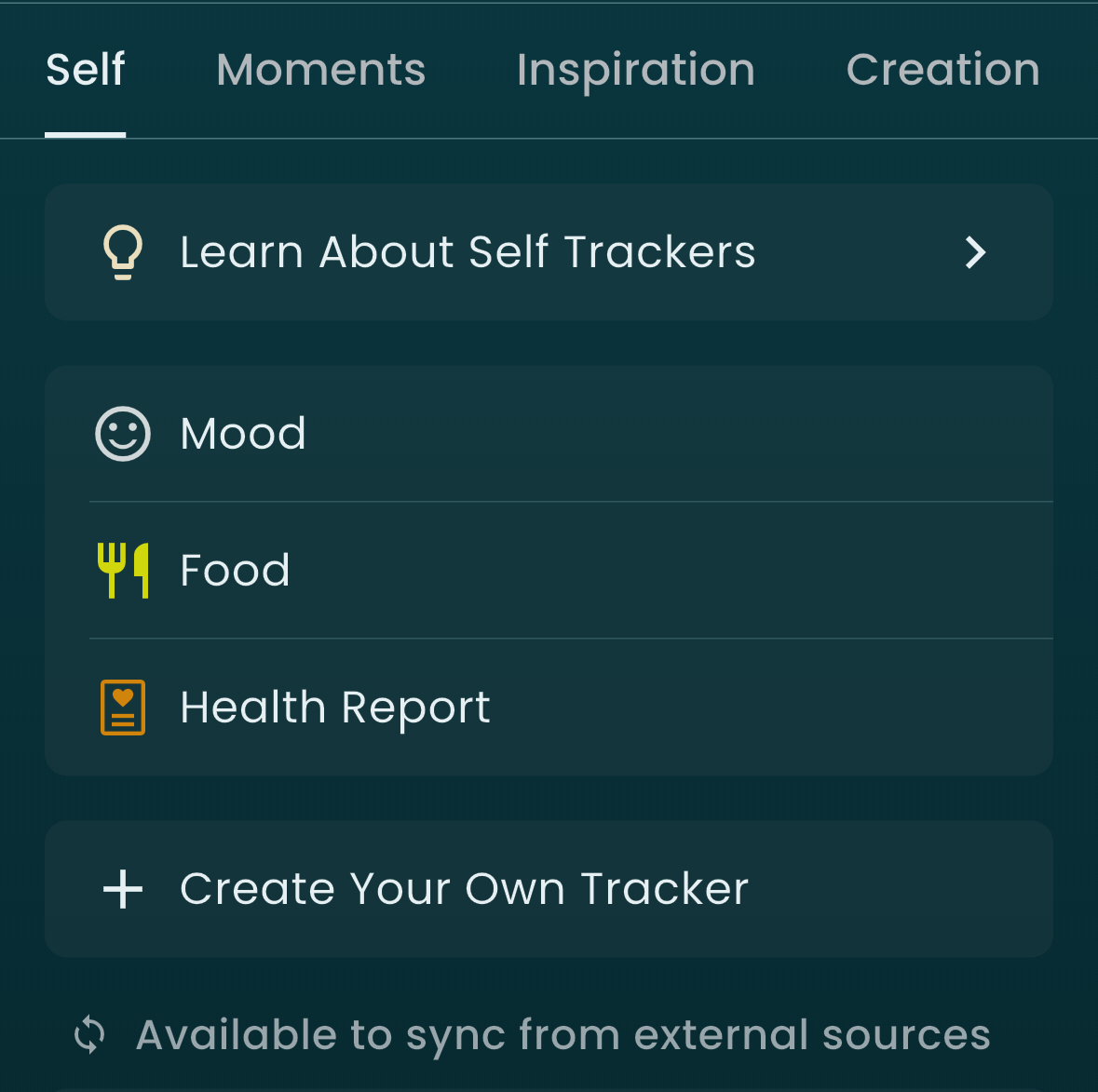Image resolution: width=1098 pixels, height=1092 pixels.
Task: Click the fork and knife Food icon
Action: coord(123,570)
